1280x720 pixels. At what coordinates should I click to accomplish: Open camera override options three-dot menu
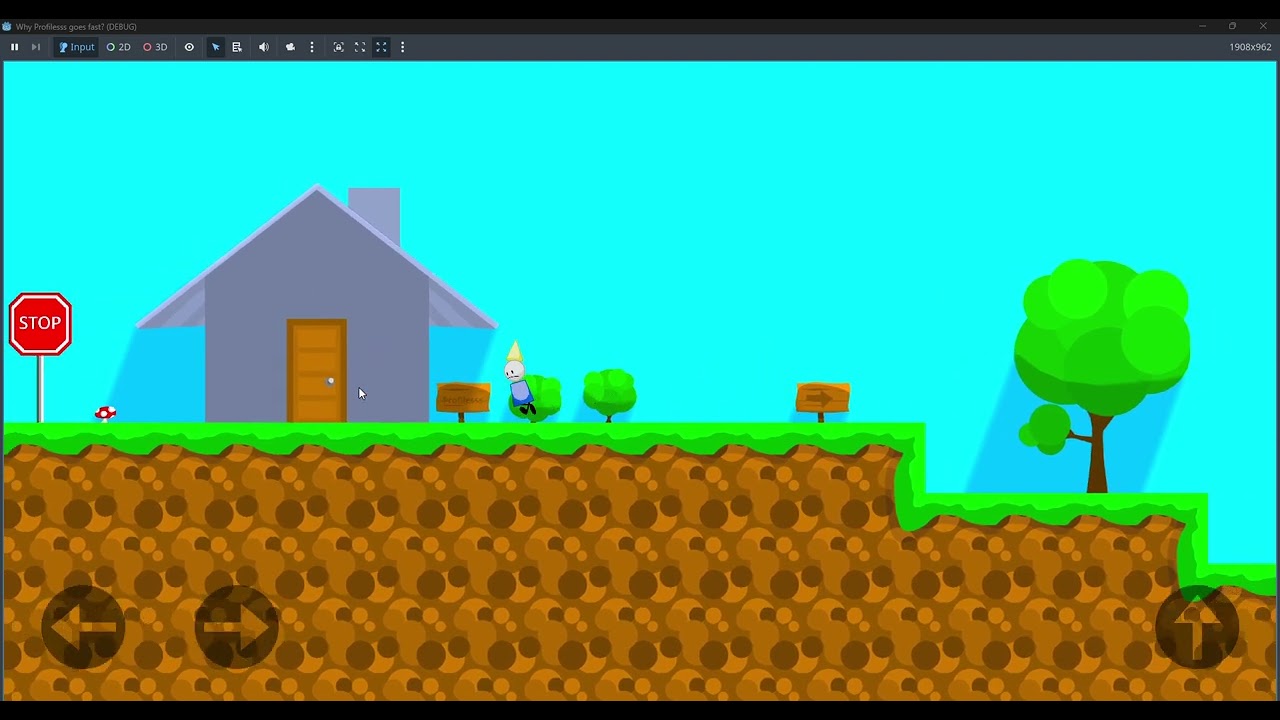tap(312, 47)
